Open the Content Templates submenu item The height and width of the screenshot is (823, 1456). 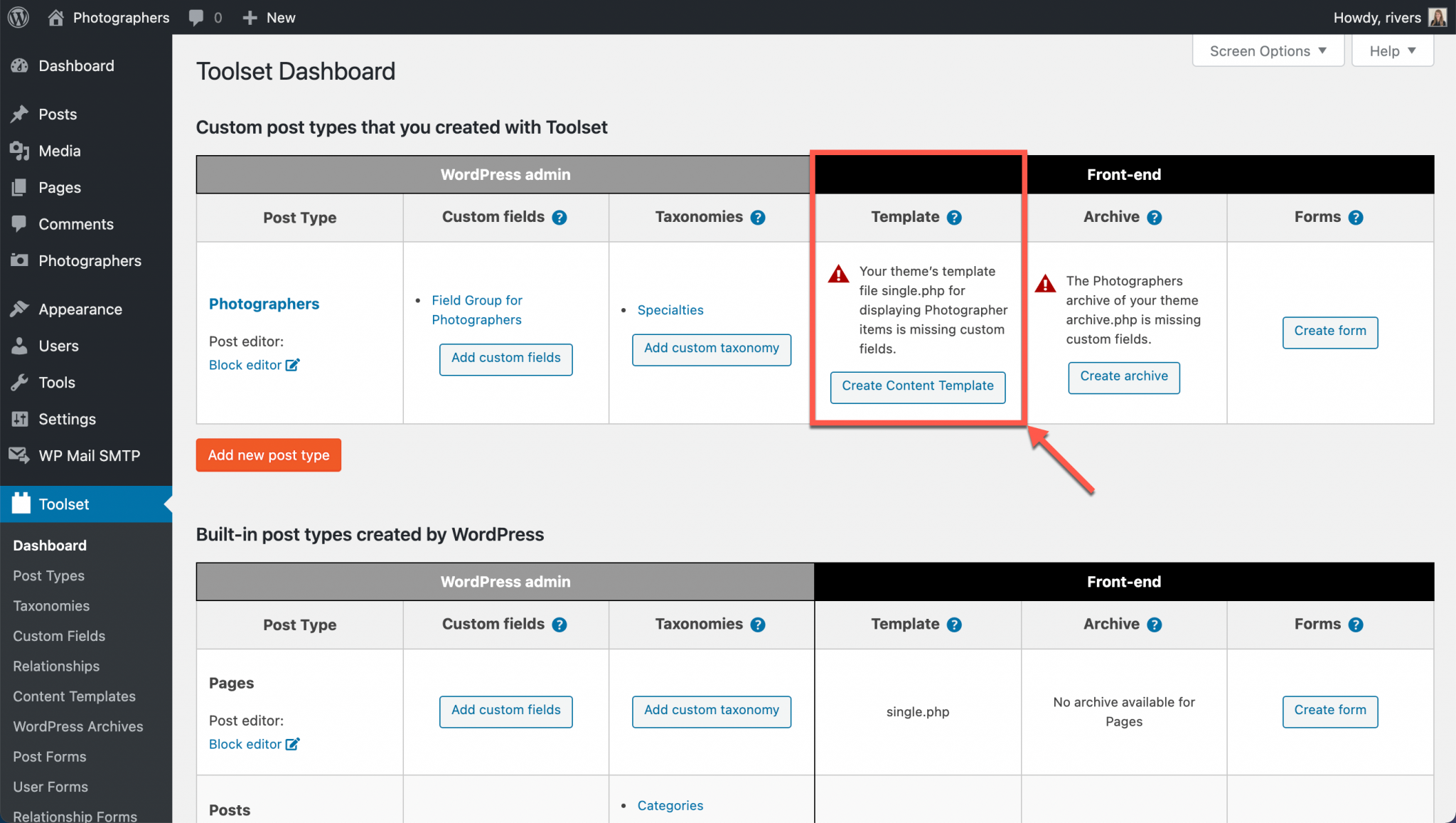click(x=74, y=696)
